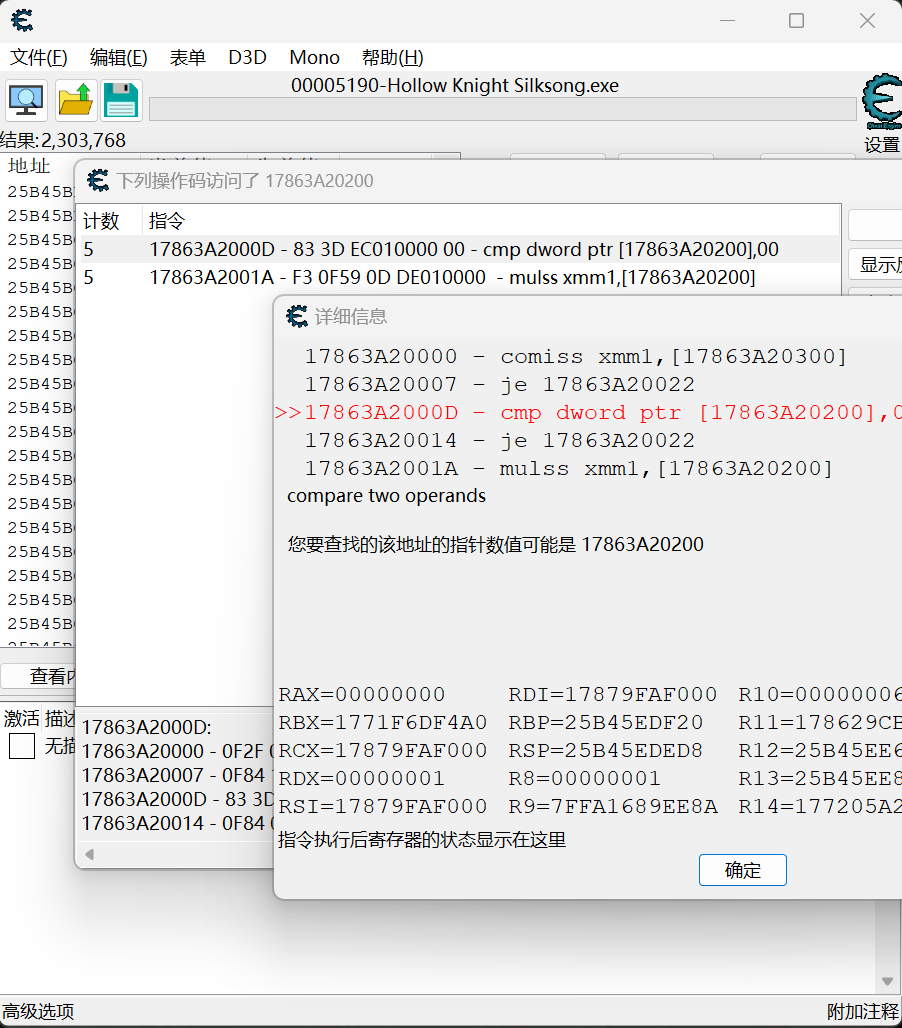This screenshot has width=902, height=1028.
Task: Select the mulss xmm1 instruction row
Action: [x=459, y=277]
